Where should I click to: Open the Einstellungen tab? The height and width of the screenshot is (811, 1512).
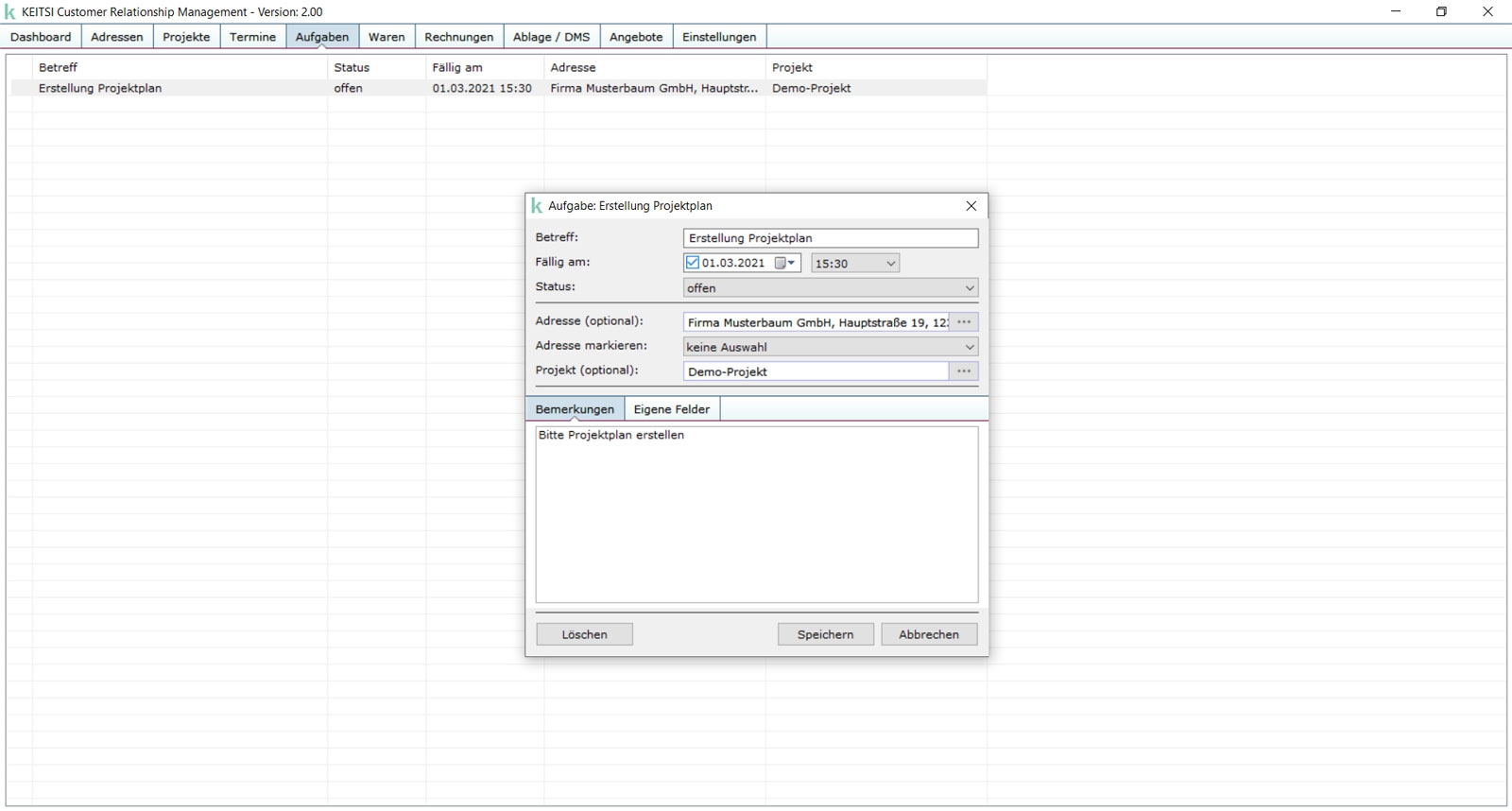(719, 37)
